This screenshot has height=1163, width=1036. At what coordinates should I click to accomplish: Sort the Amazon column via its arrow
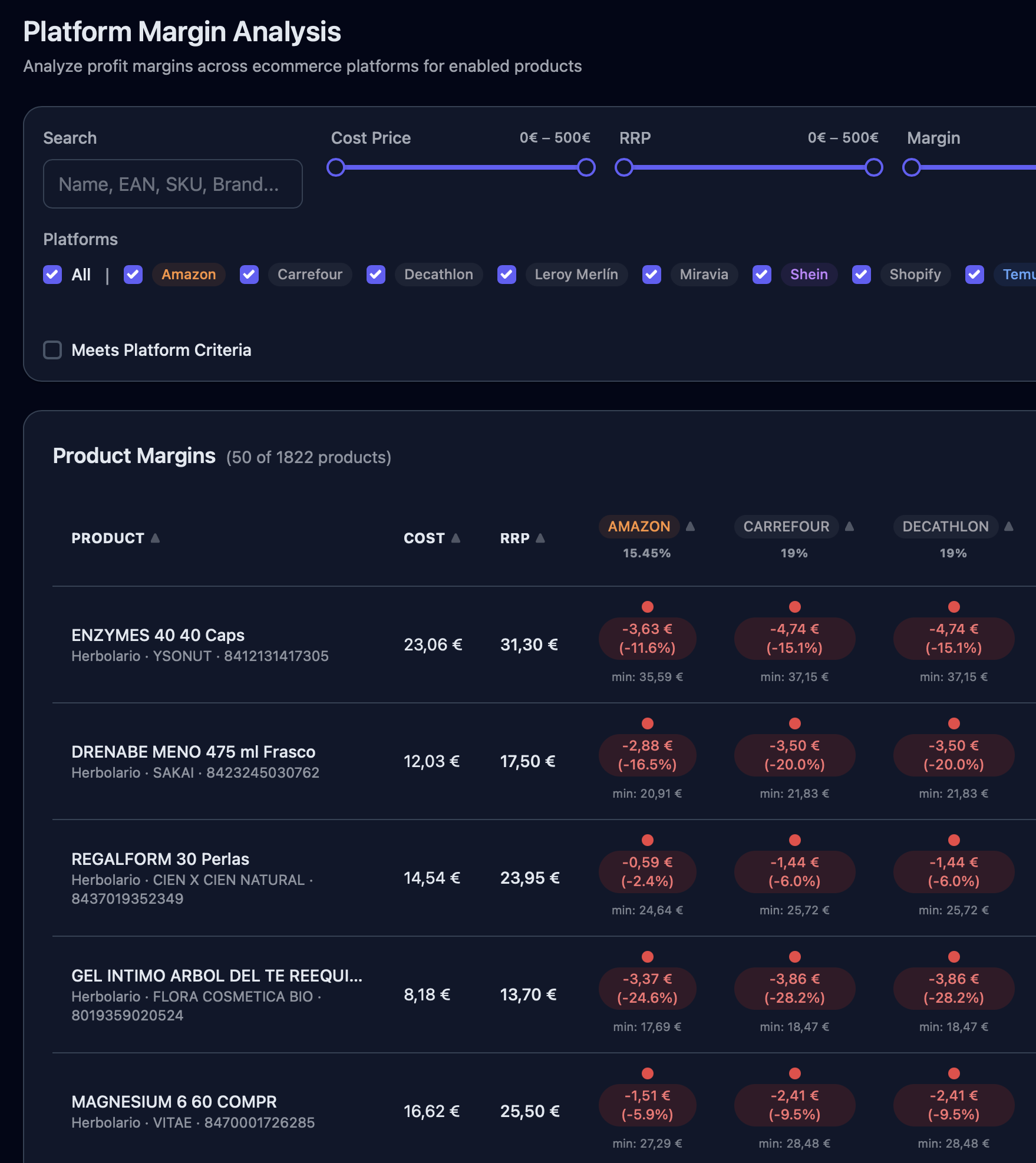[690, 526]
